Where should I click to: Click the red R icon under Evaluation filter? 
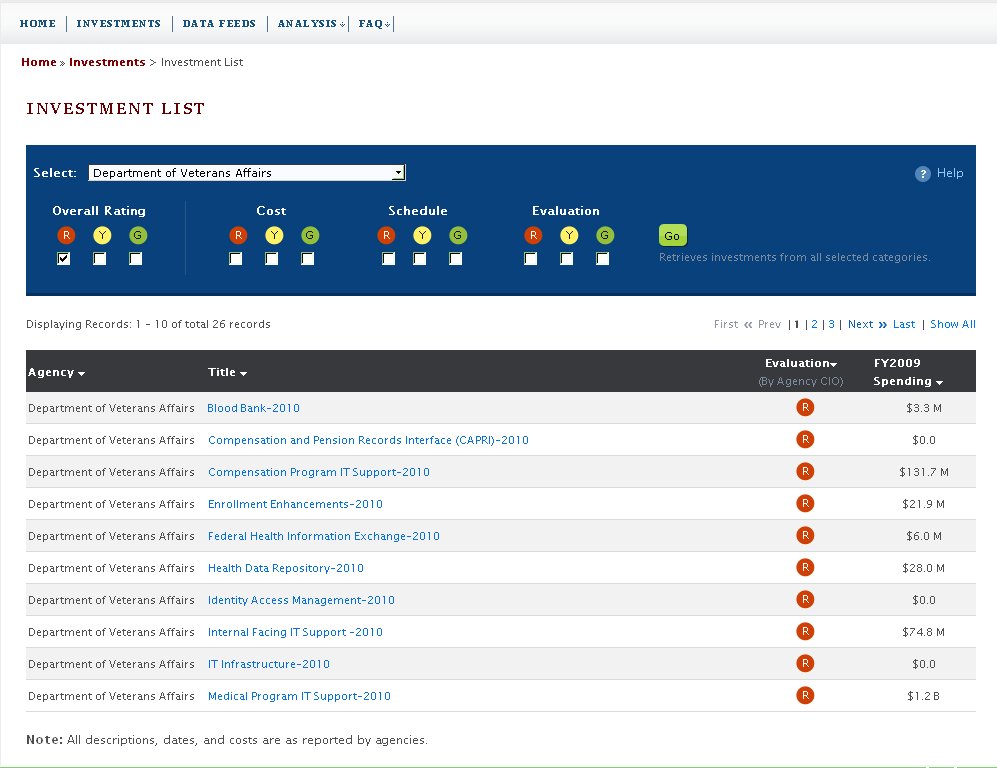pos(533,236)
